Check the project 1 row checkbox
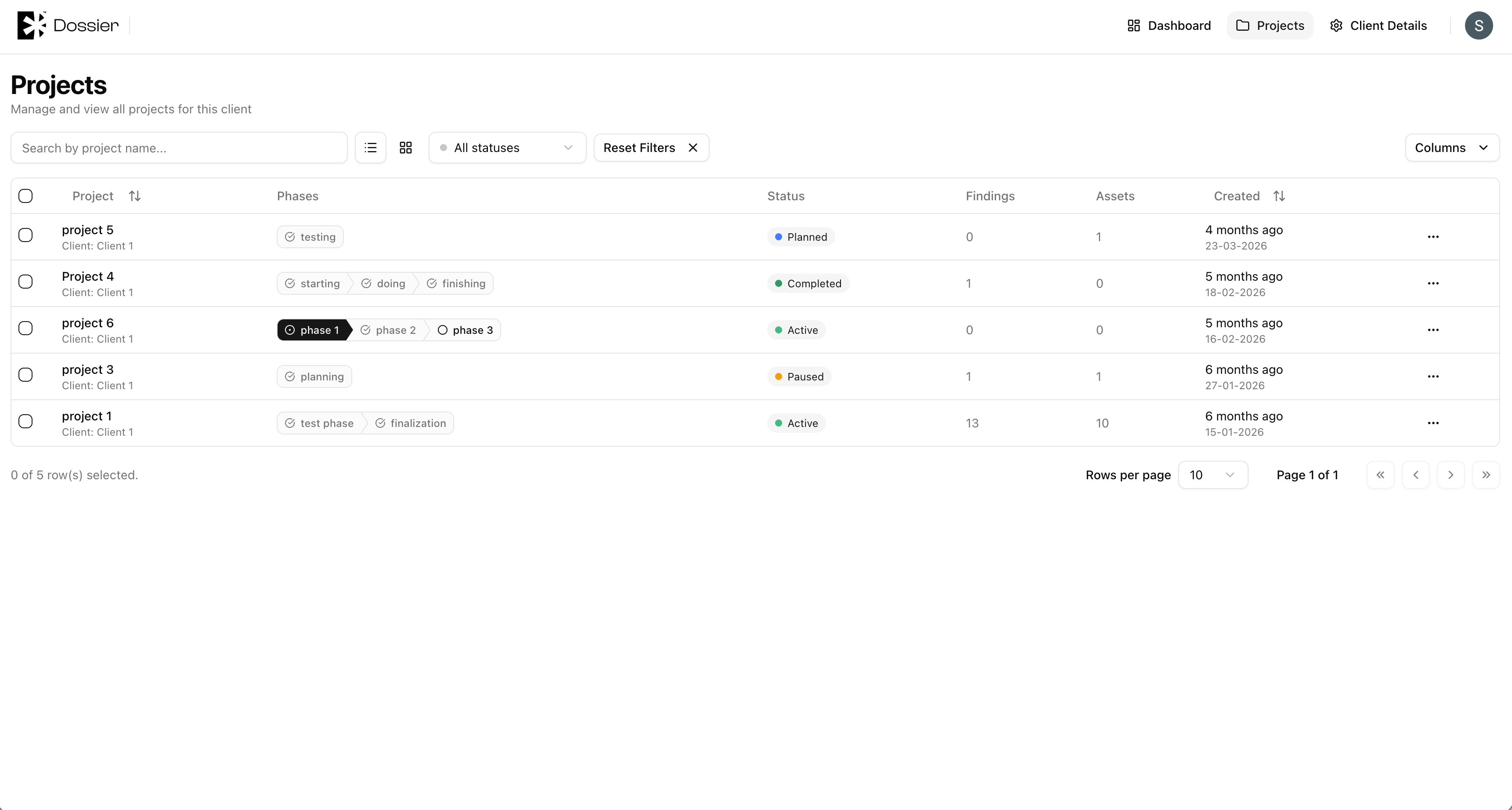The height and width of the screenshot is (810, 1512). click(25, 421)
